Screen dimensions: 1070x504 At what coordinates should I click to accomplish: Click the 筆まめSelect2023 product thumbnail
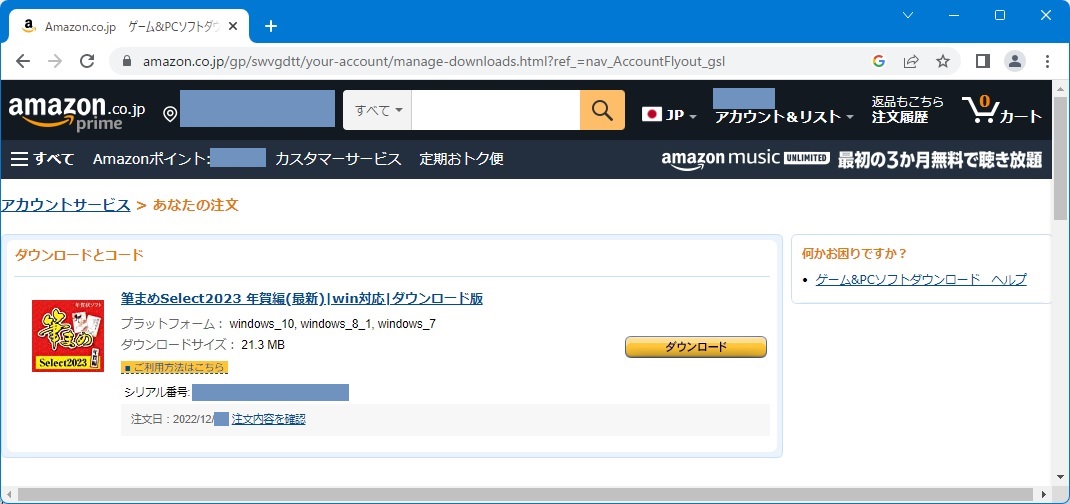tap(68, 336)
